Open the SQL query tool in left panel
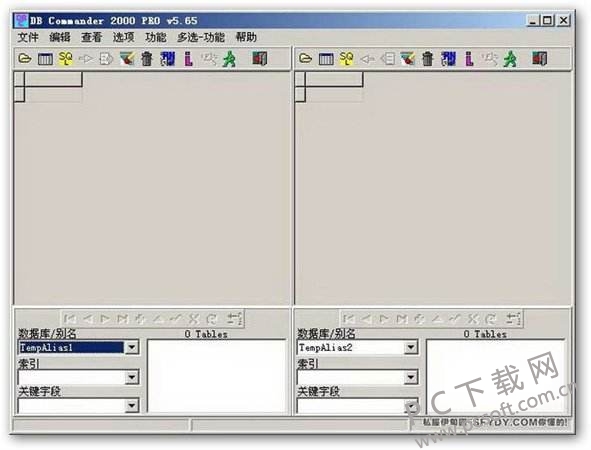The image size is (591, 450). point(66,59)
